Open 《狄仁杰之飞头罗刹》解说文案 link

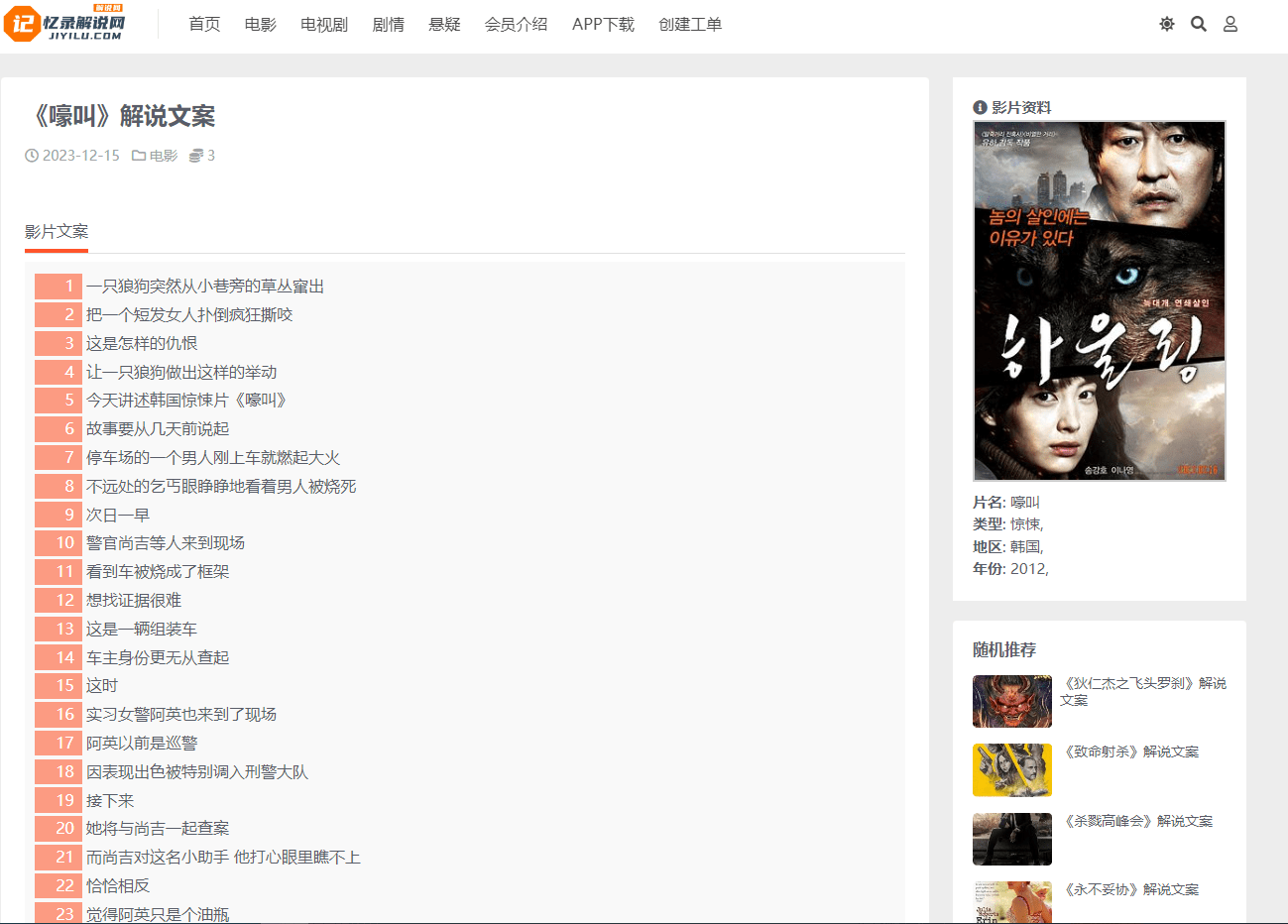[1143, 691]
